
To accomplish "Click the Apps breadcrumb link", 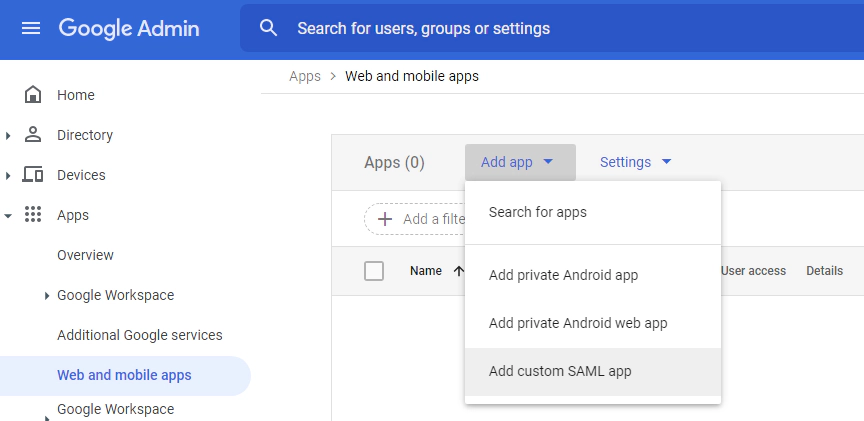I will pos(305,76).
